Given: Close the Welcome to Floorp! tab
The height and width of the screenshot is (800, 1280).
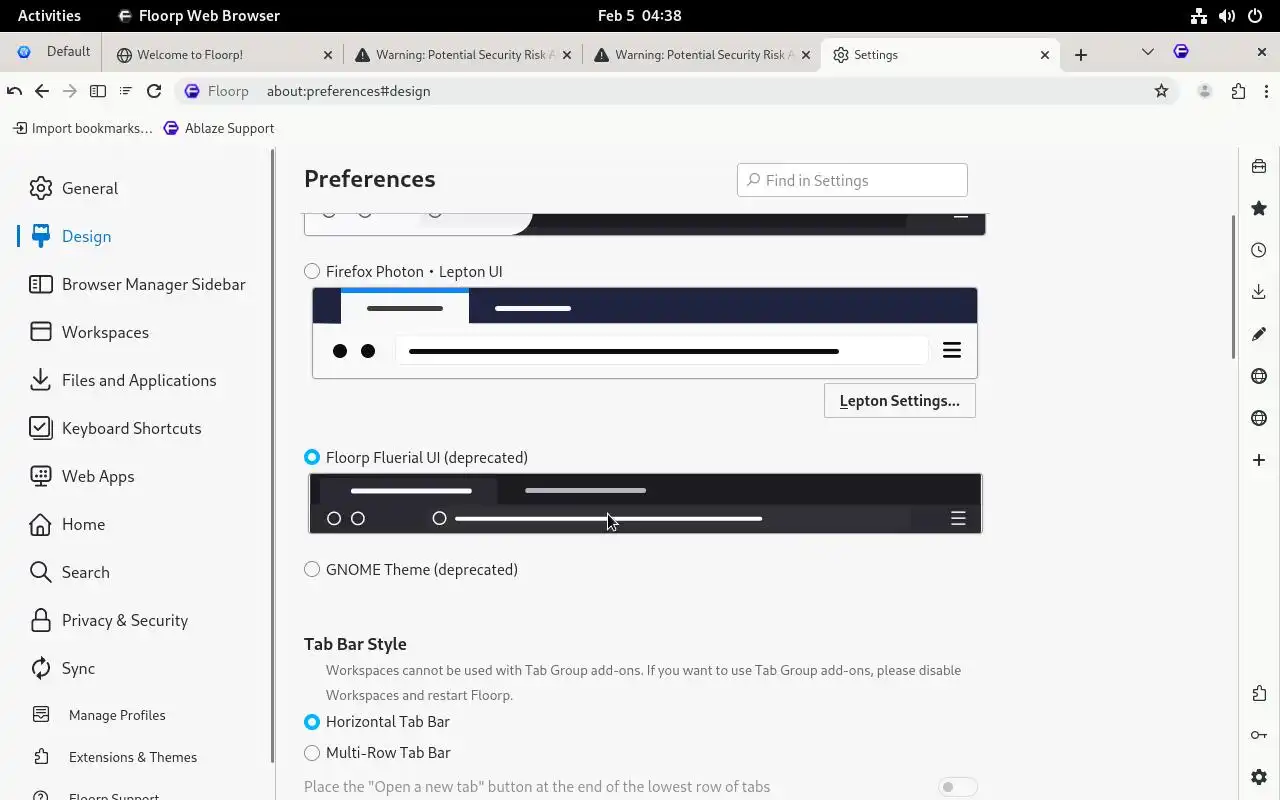Looking at the screenshot, I should 328,55.
